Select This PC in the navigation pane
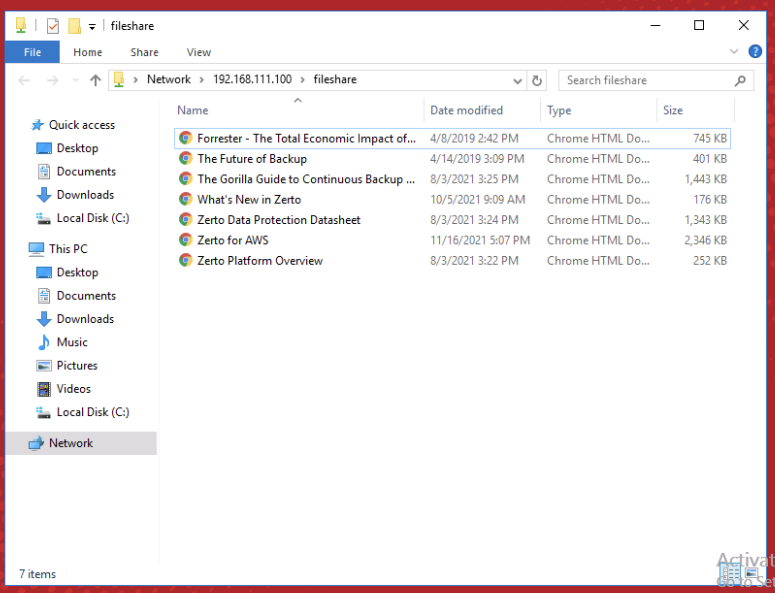This screenshot has width=775, height=593. tap(68, 249)
